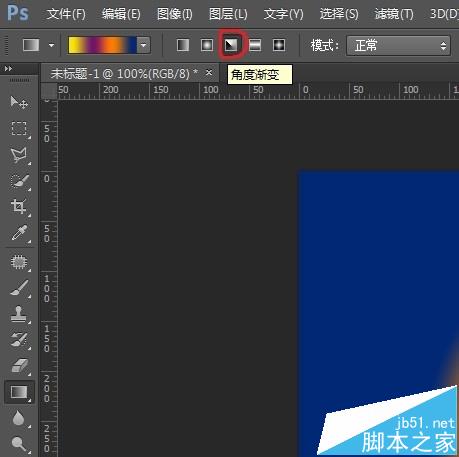Choose the radial gradient style
Screen dimensions: 459x457
pyautogui.click(x=207, y=45)
